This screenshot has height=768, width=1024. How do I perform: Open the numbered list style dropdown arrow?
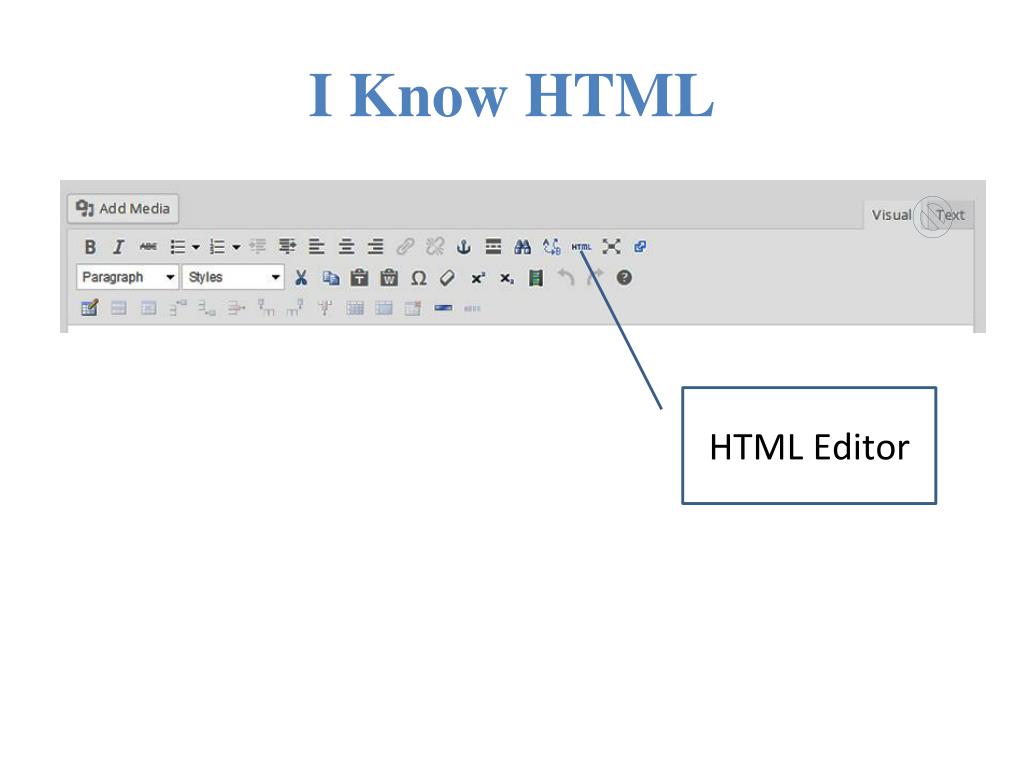click(x=236, y=248)
